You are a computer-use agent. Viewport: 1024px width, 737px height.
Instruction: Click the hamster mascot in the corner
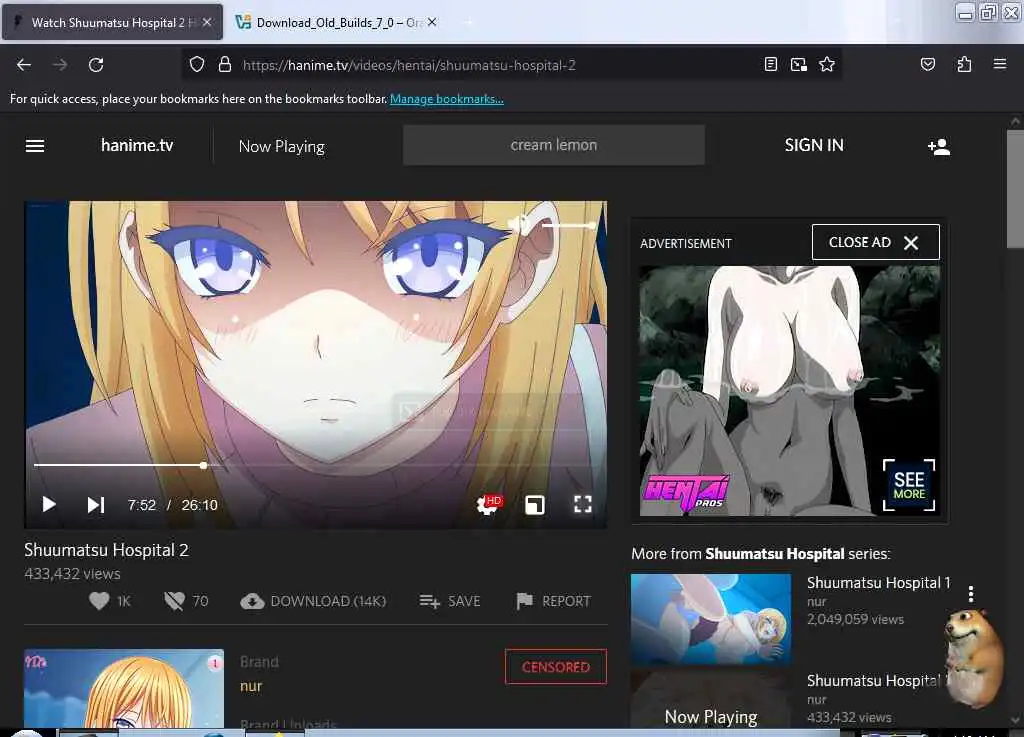[972, 657]
